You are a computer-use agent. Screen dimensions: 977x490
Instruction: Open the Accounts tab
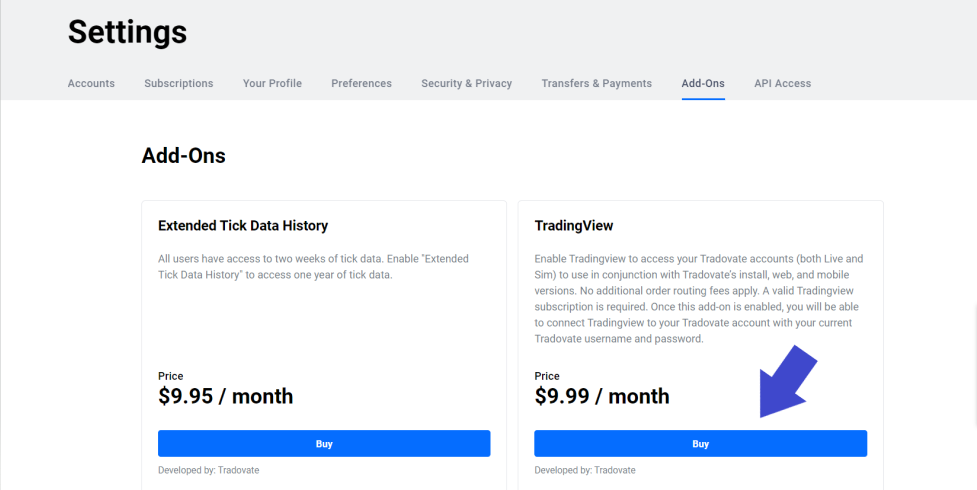click(91, 83)
